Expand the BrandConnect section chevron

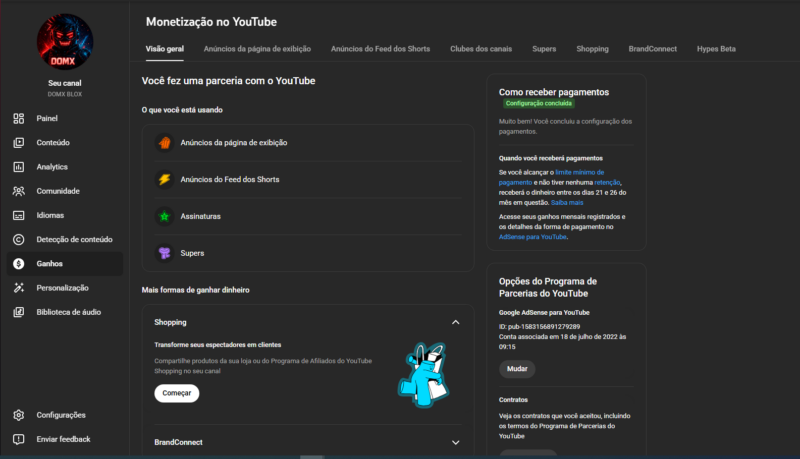tap(456, 443)
